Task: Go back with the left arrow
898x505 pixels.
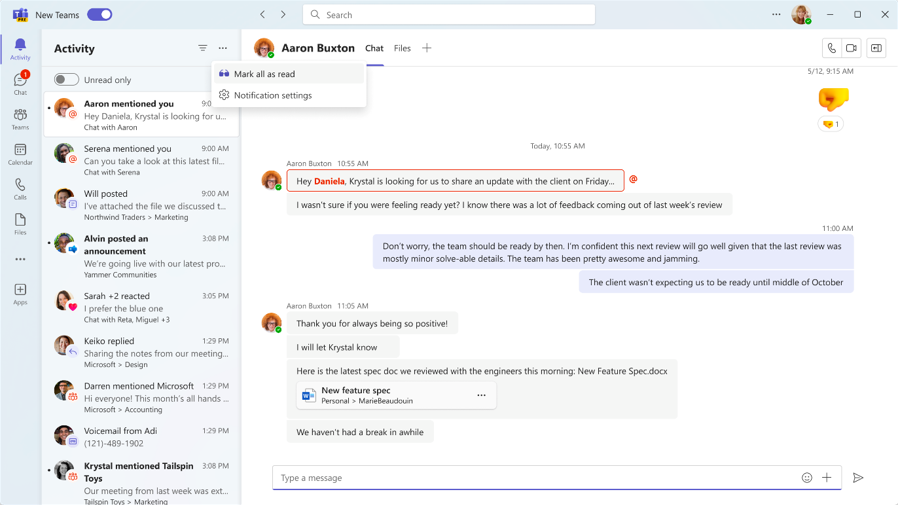Action: coord(262,14)
